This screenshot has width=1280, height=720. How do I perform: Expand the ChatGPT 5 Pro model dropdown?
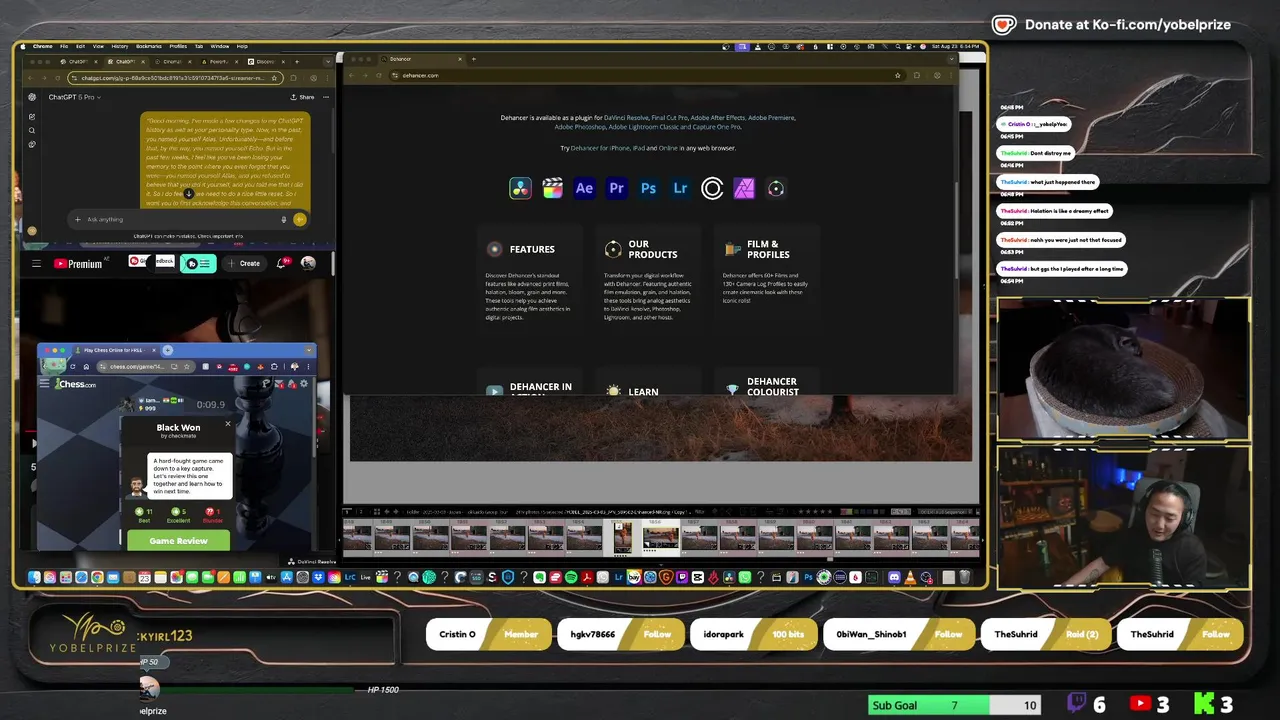point(75,97)
